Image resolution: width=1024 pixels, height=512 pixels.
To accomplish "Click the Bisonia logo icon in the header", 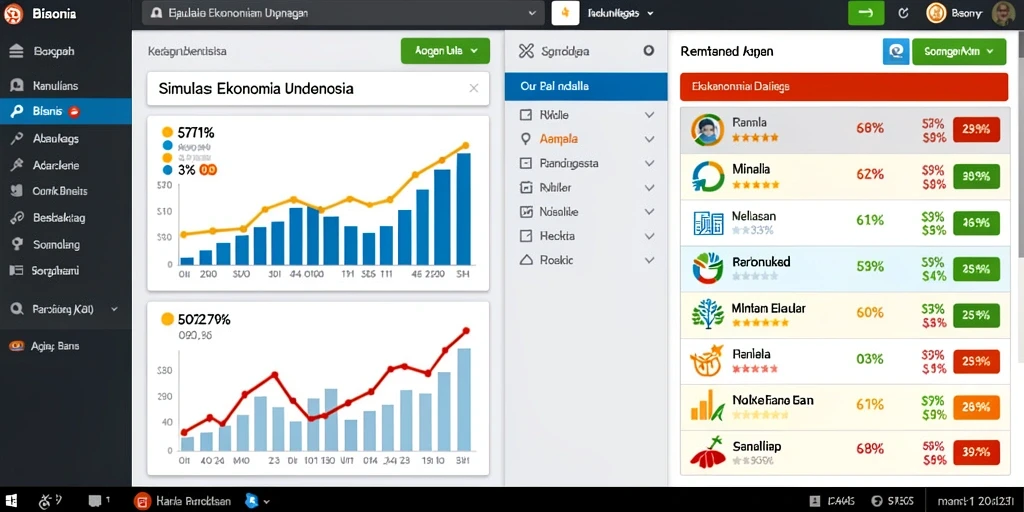I will coord(13,13).
